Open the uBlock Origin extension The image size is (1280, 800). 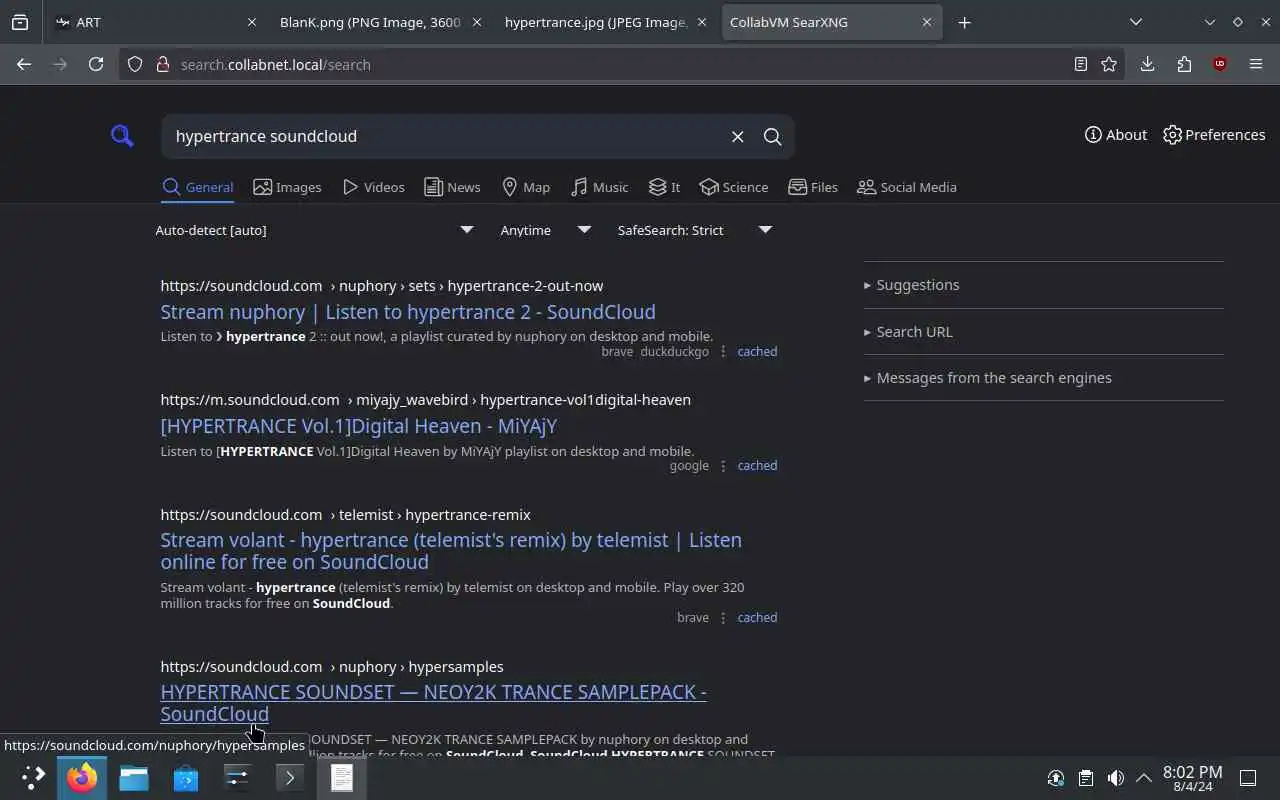tap(1219, 64)
